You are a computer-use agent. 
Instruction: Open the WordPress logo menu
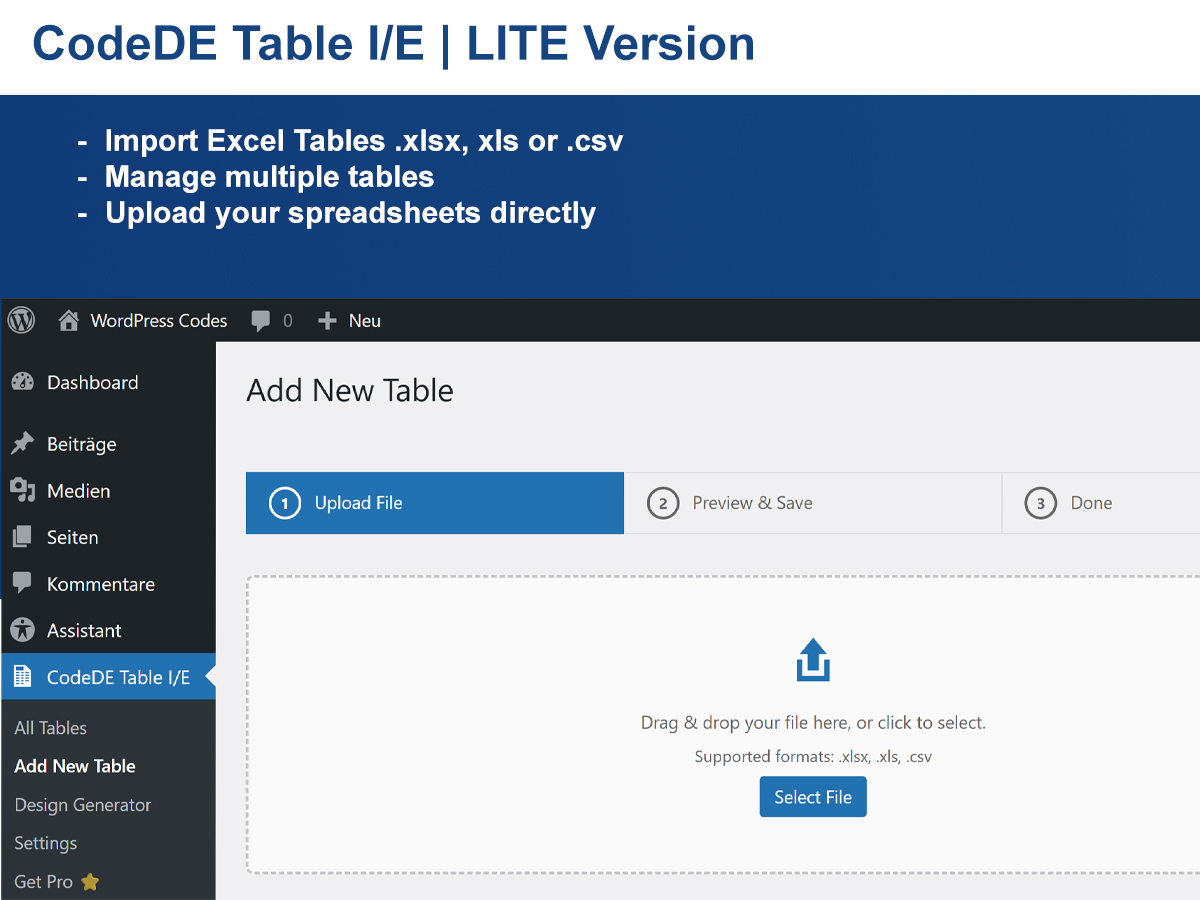(21, 320)
